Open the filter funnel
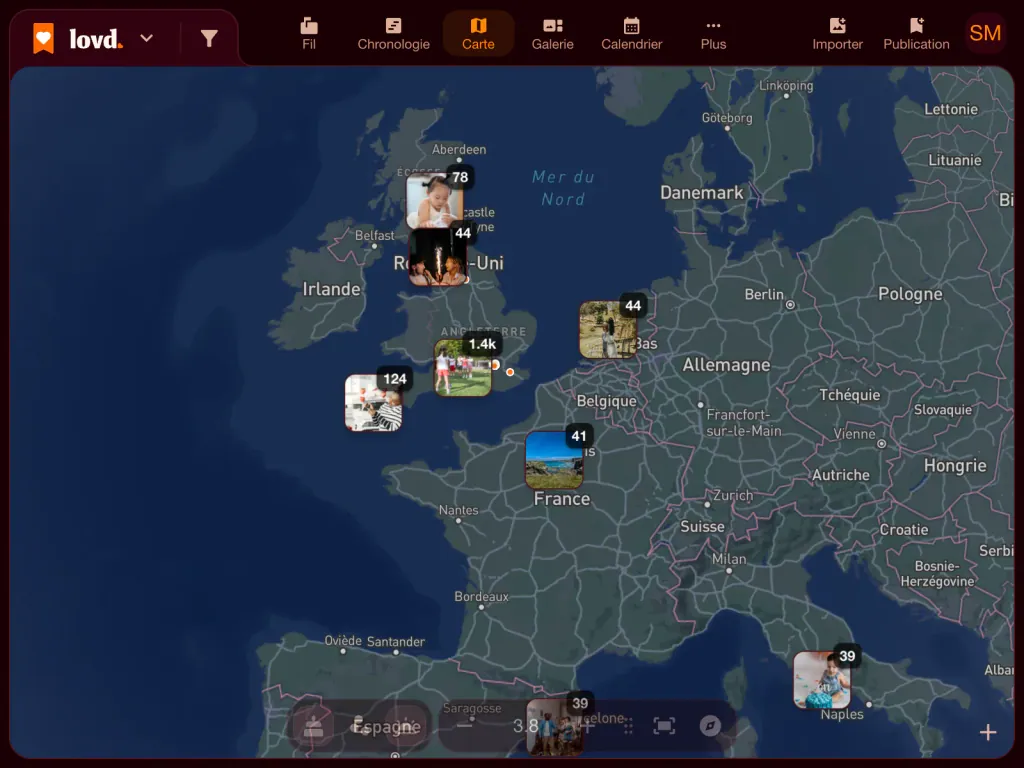This screenshot has width=1024, height=768. tap(209, 39)
